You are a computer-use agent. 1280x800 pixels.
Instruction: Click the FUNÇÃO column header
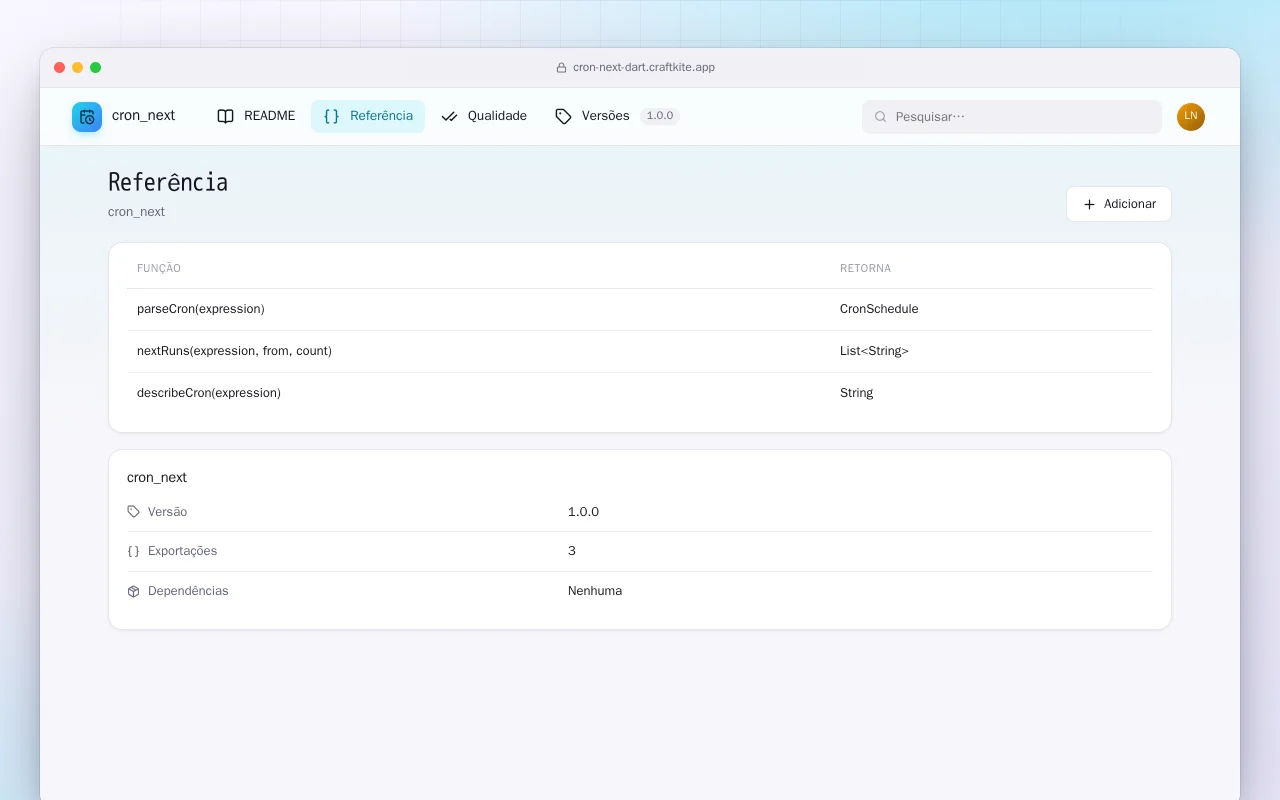[159, 268]
